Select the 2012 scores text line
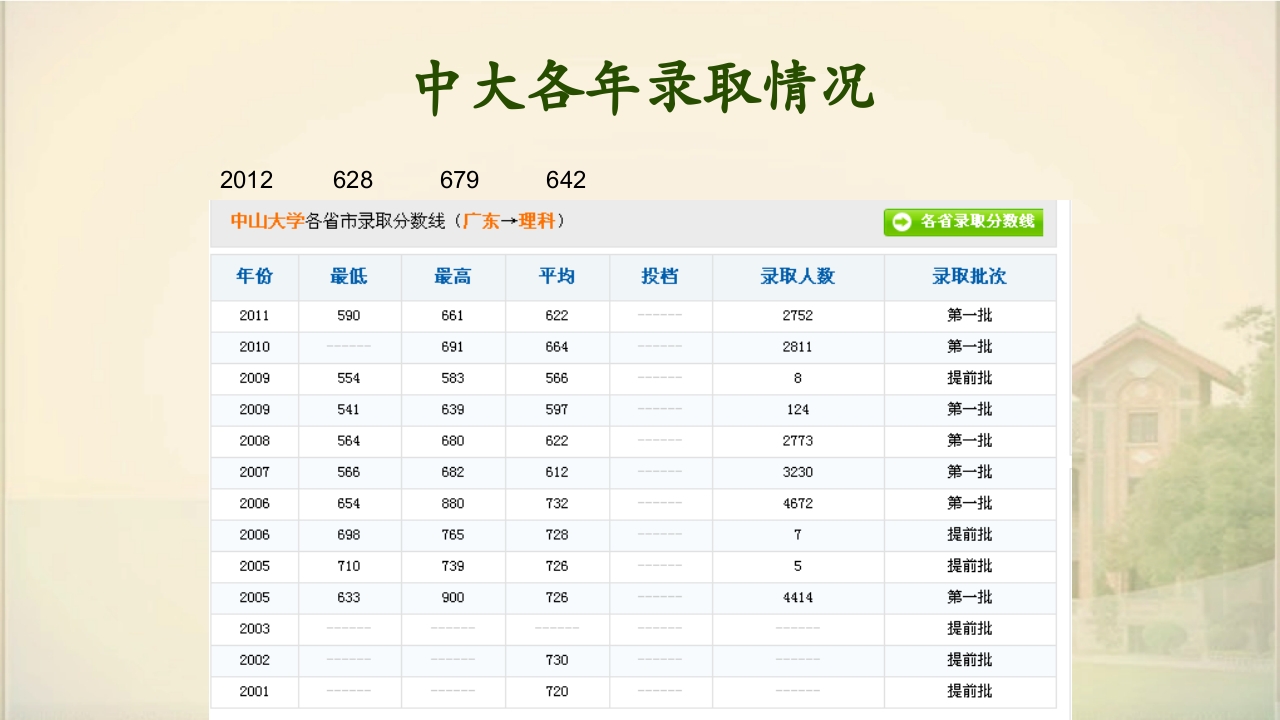 point(405,180)
